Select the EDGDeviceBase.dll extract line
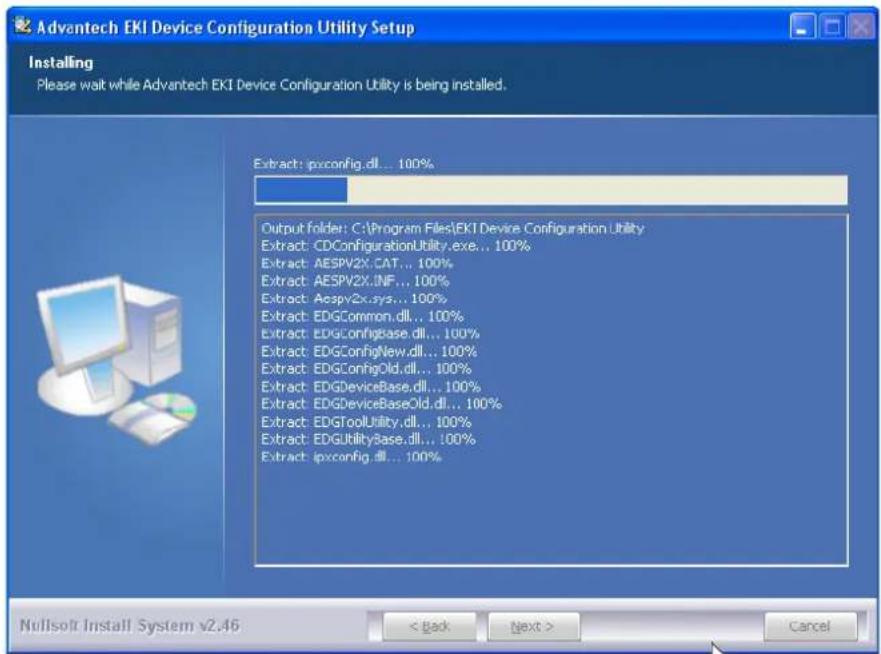The image size is (881, 654). point(371,387)
